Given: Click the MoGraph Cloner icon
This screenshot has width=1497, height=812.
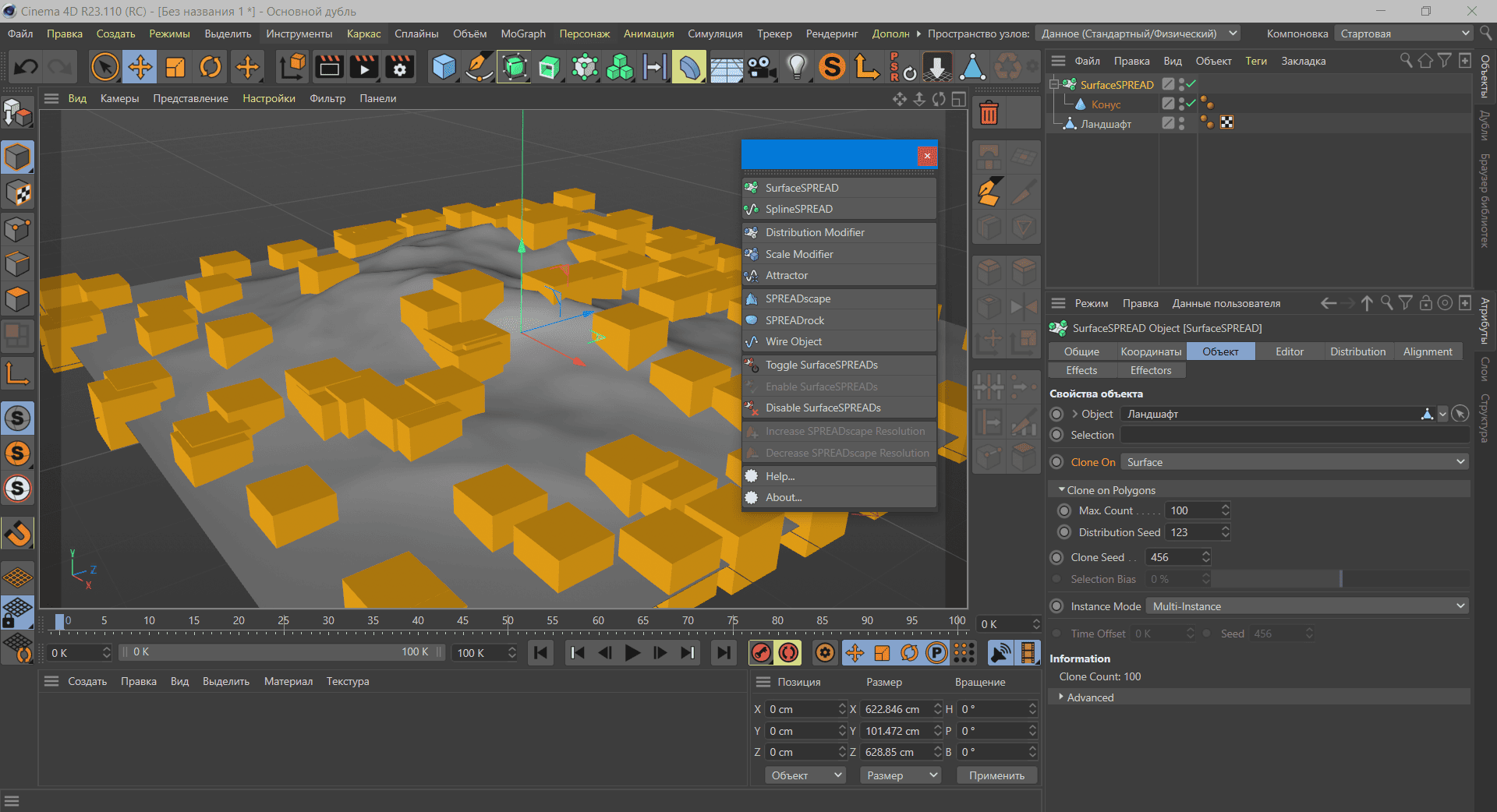Looking at the screenshot, I should coord(620,67).
